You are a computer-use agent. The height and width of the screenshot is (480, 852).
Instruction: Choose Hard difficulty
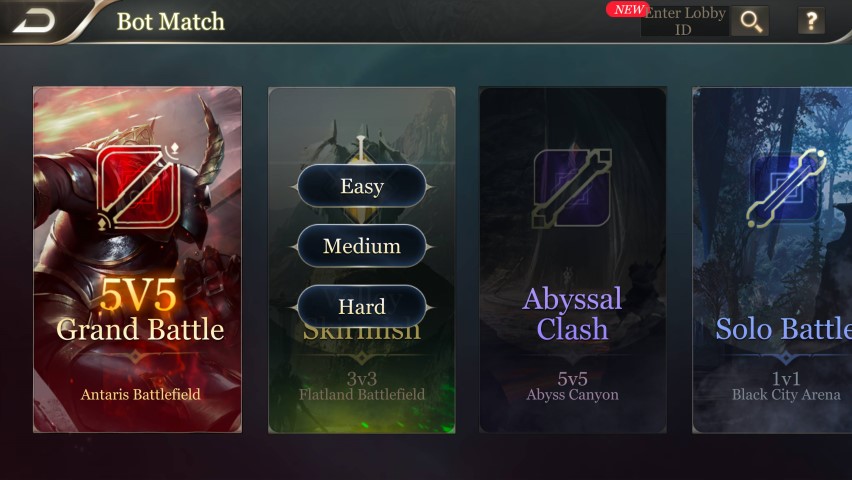362,307
